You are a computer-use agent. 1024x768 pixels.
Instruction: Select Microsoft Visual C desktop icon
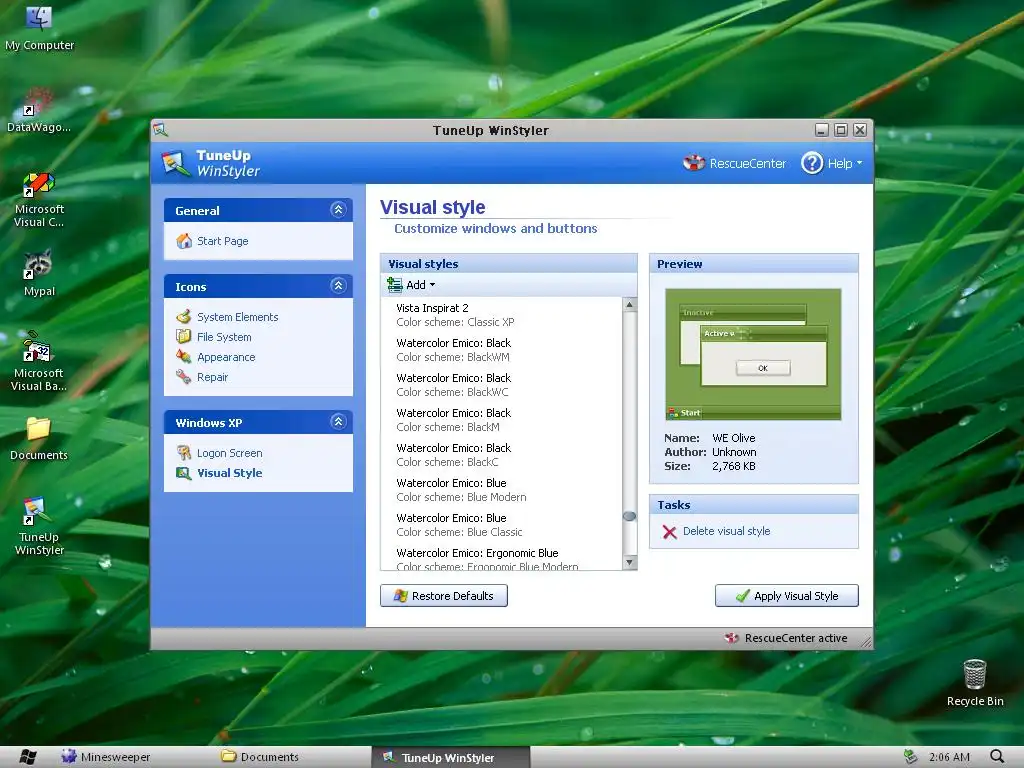(39, 199)
